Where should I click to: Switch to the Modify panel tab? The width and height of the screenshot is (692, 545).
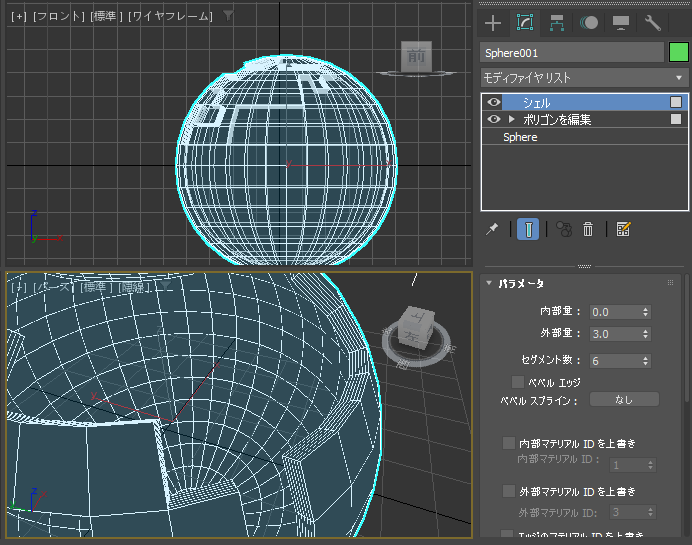pos(525,23)
